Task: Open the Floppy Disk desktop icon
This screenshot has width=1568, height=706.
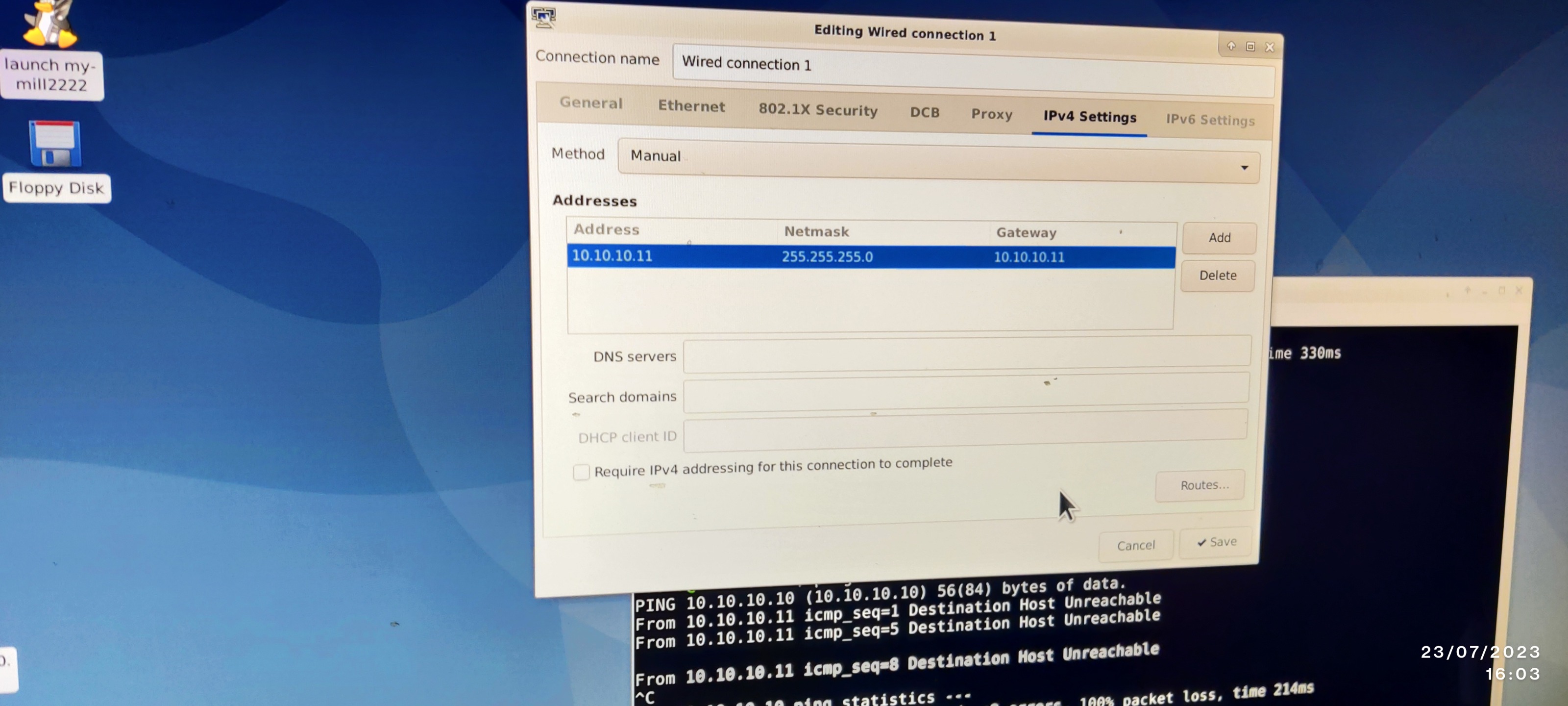Action: point(56,160)
